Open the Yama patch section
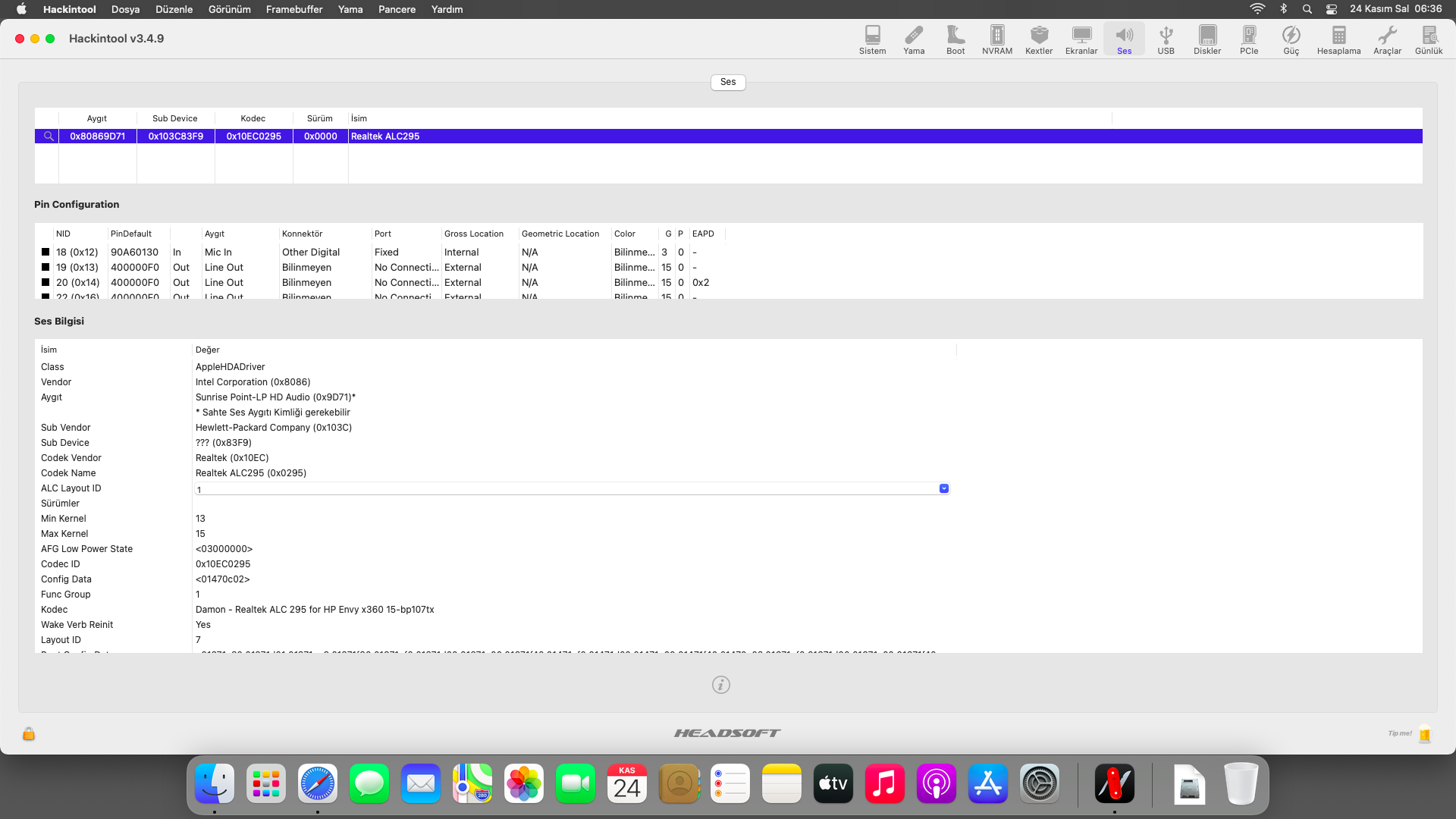This screenshot has height=819, width=1456. click(x=914, y=39)
